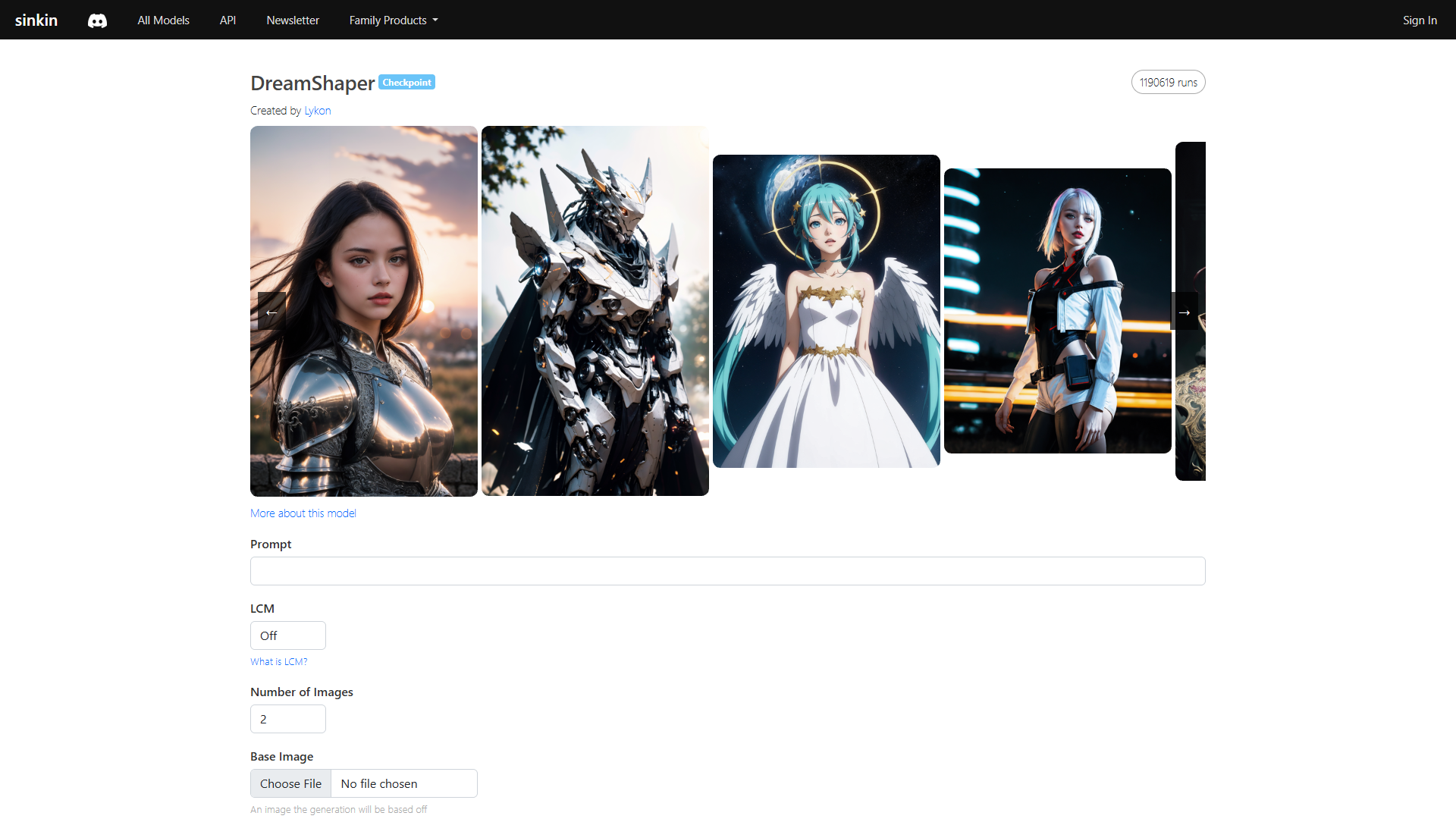
Task: Expand the Family Products dropdown
Action: (393, 20)
